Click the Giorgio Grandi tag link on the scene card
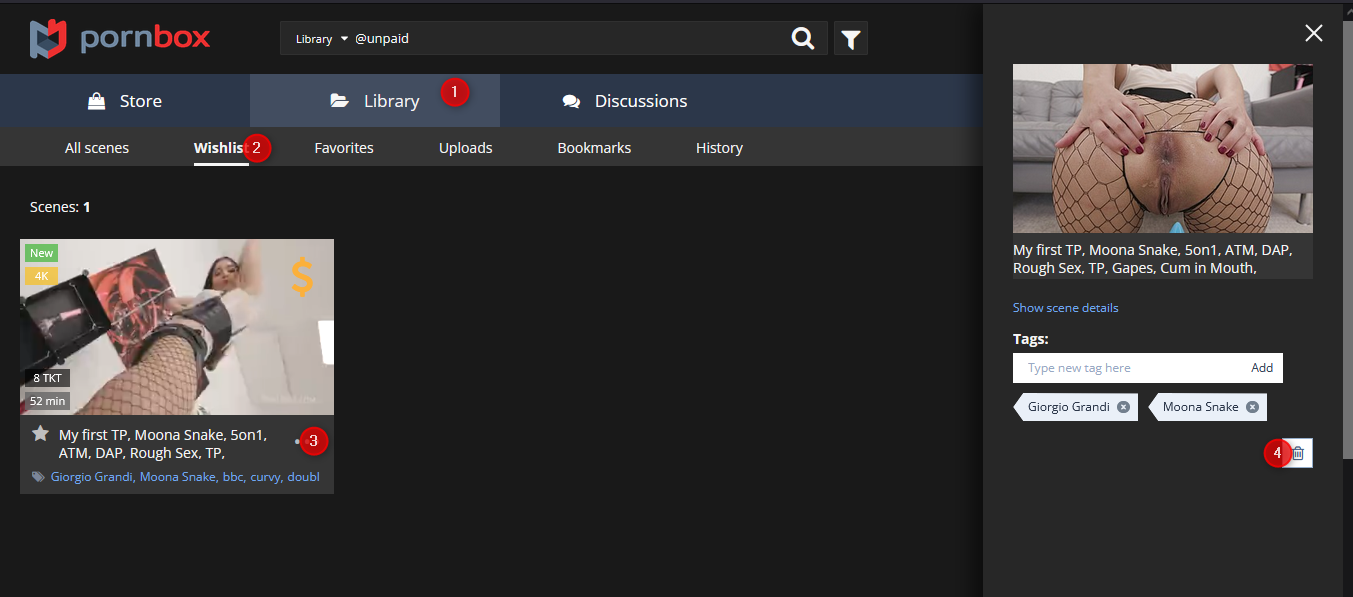Screen dimensions: 1353x597 (92, 477)
